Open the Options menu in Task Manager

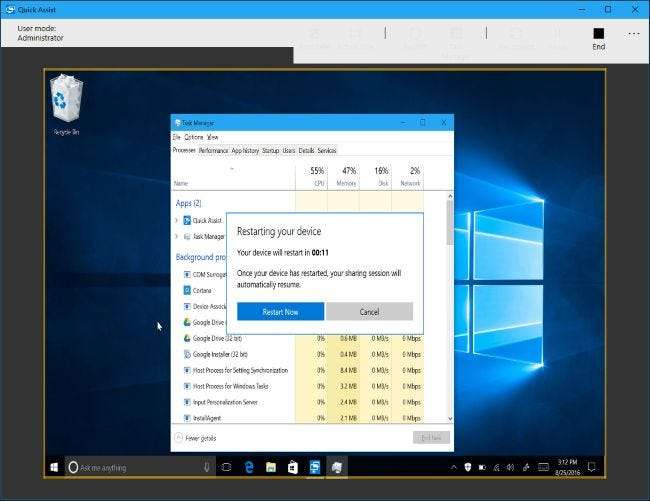point(194,137)
